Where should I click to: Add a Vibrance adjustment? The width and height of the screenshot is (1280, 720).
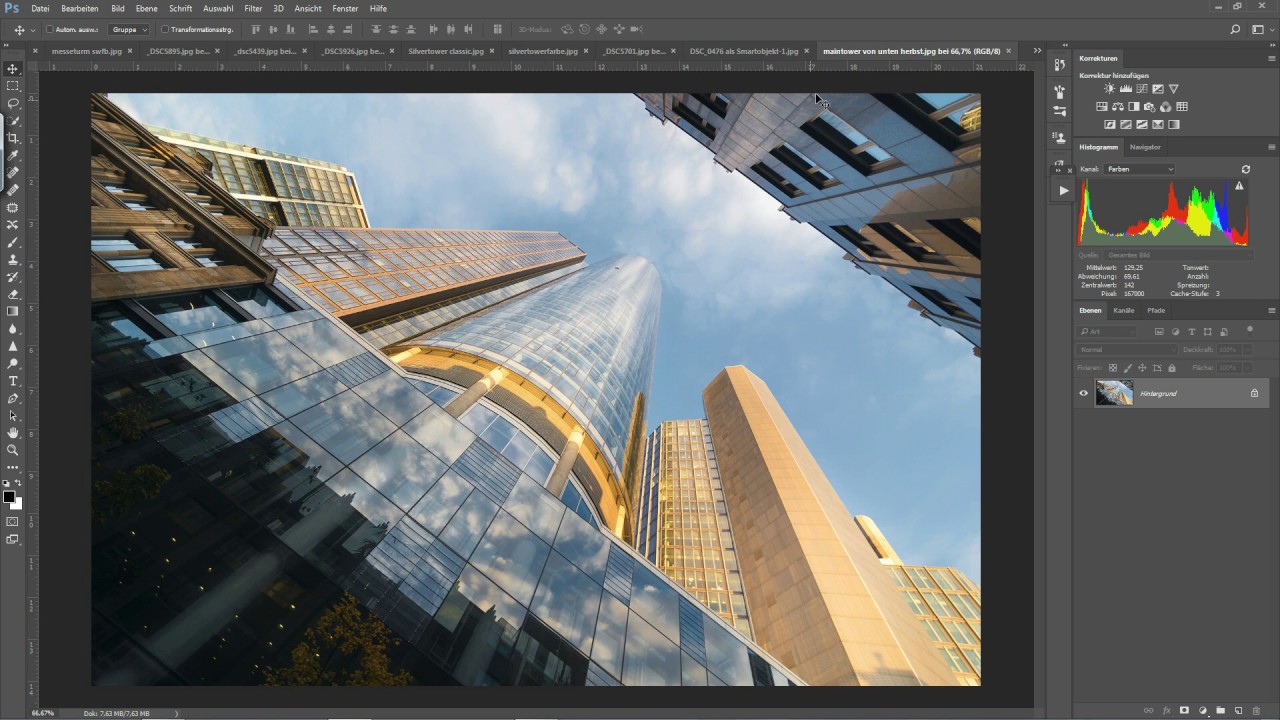click(1173, 89)
